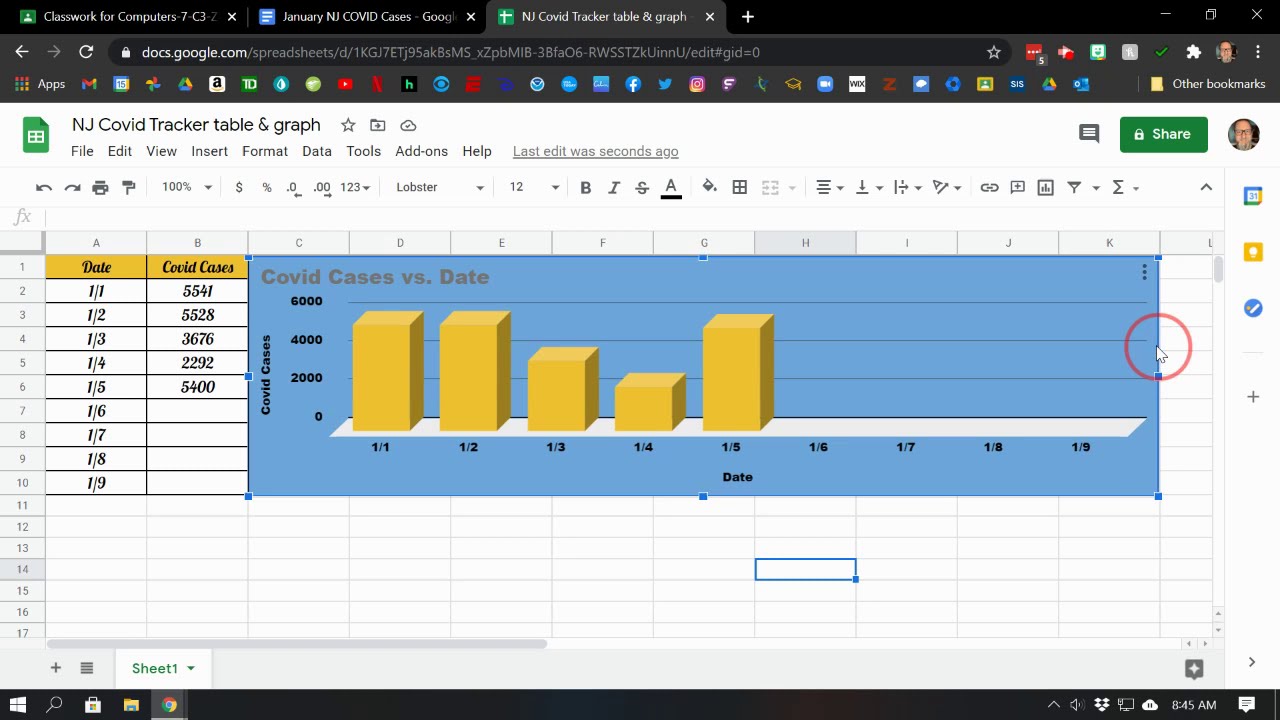This screenshot has width=1280, height=720.
Task: Decrease decimal places icon
Action: click(x=293, y=187)
